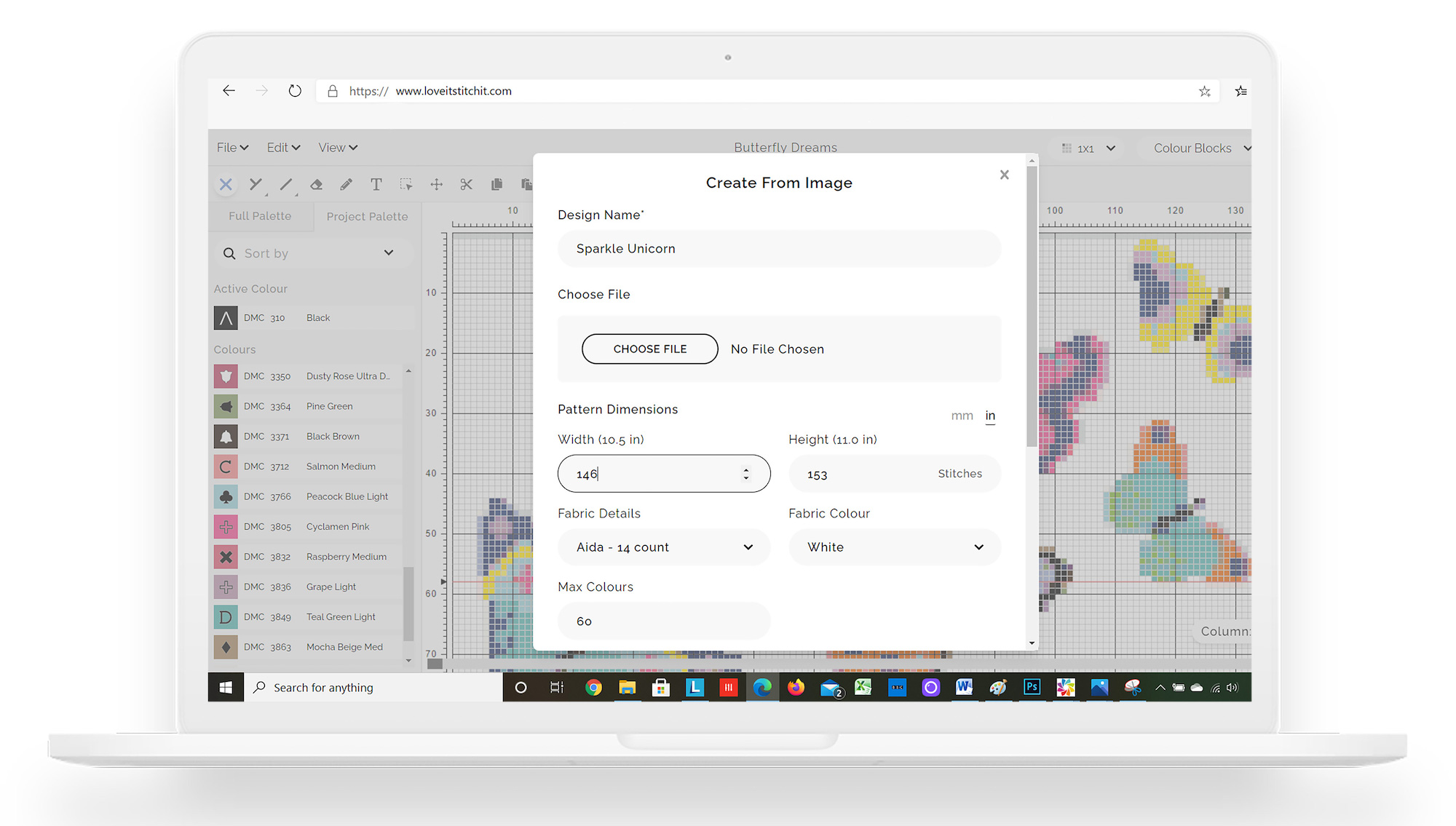Click the Windows Start button
The height and width of the screenshot is (826, 1456).
click(226, 687)
